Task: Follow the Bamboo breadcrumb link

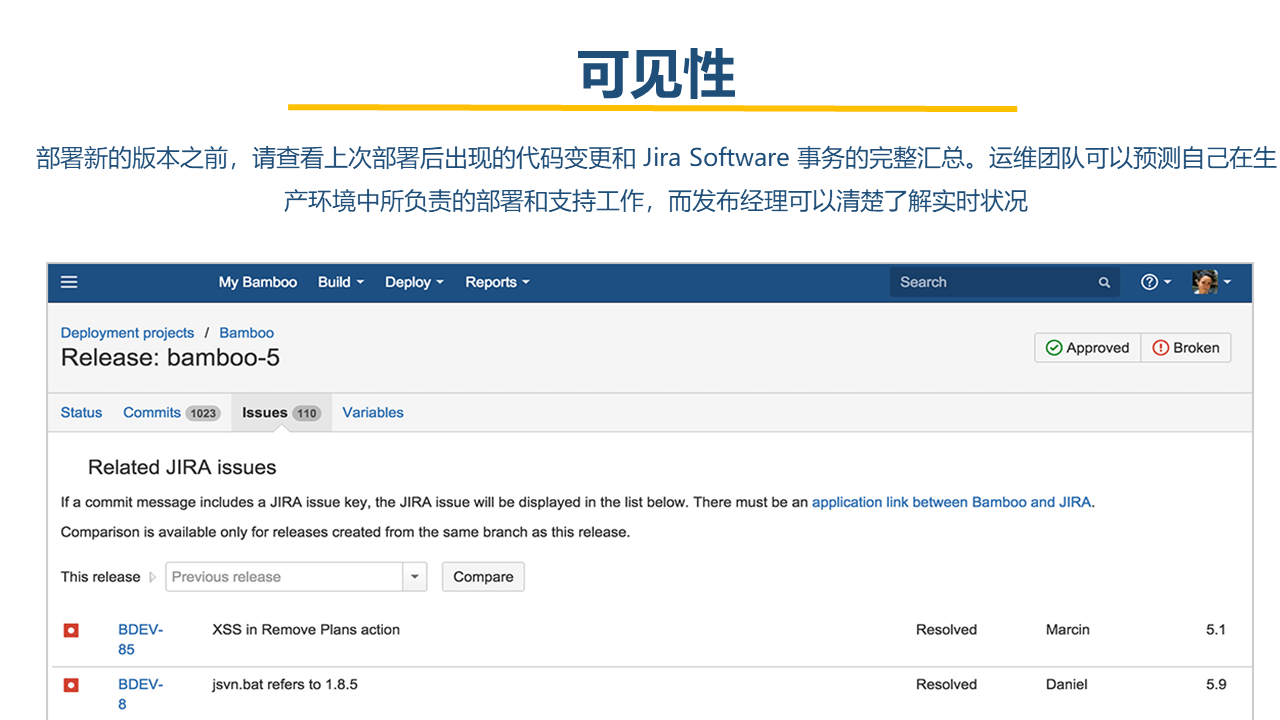Action: point(246,333)
